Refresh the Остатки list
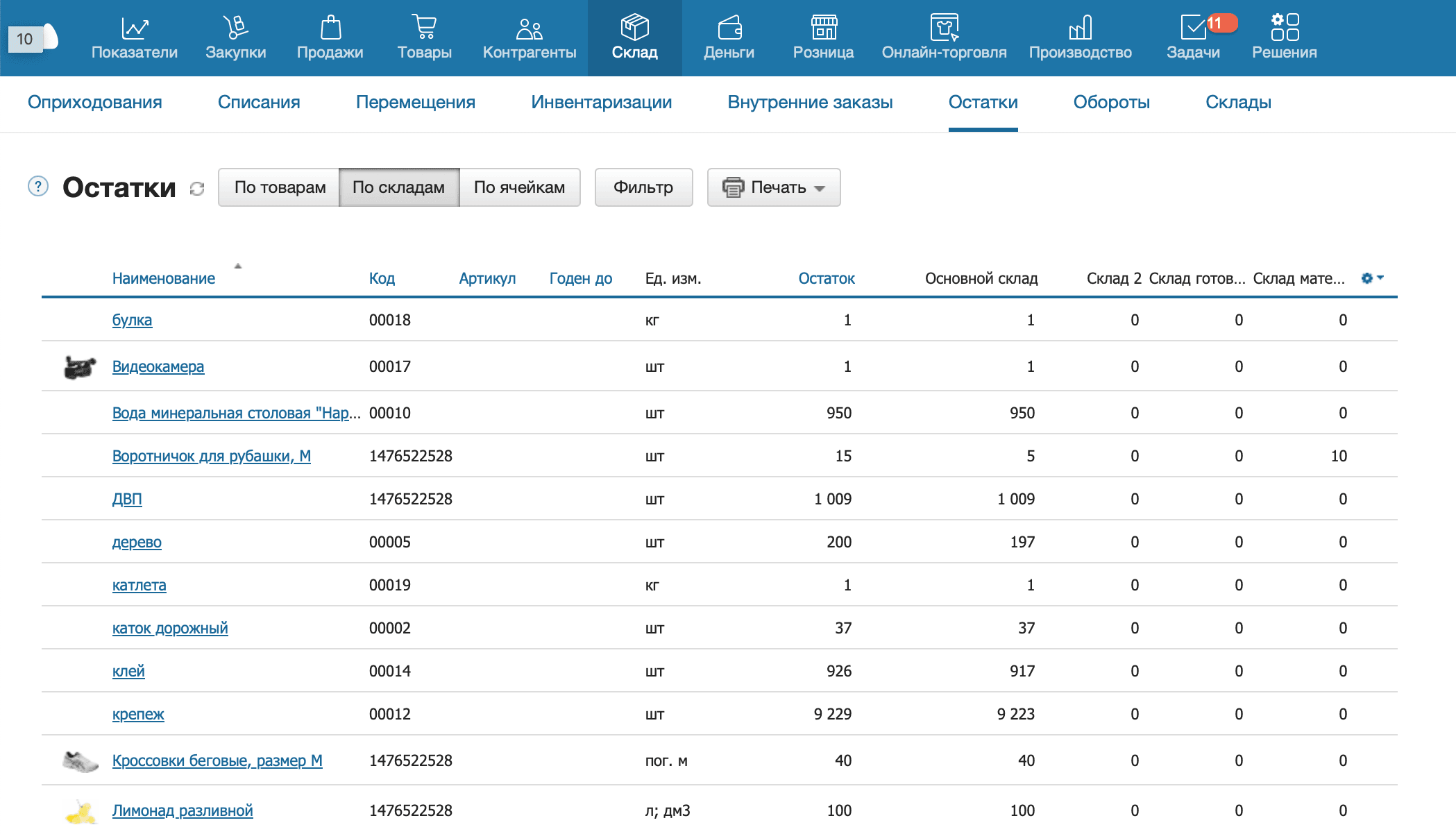 coord(196,188)
